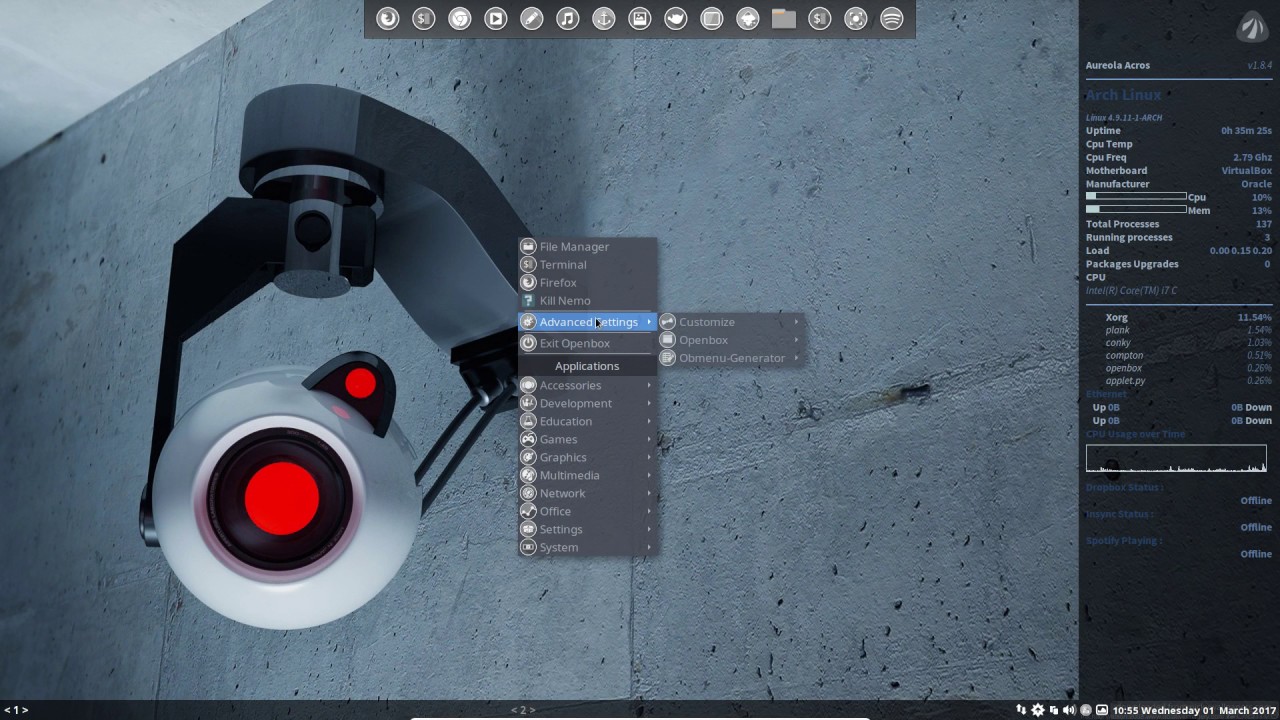Viewport: 1280px width, 720px height.
Task: Choose Terminal in the Openbox menu
Action: point(587,264)
